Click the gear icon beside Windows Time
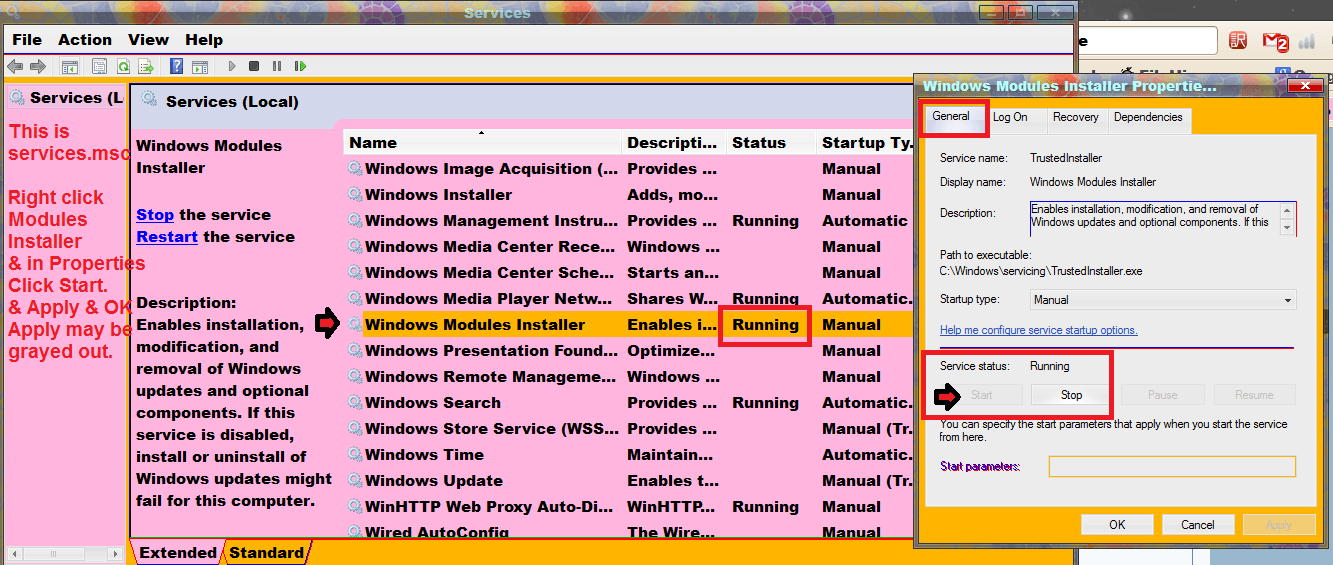Viewport: 1333px width, 565px height. click(355, 455)
